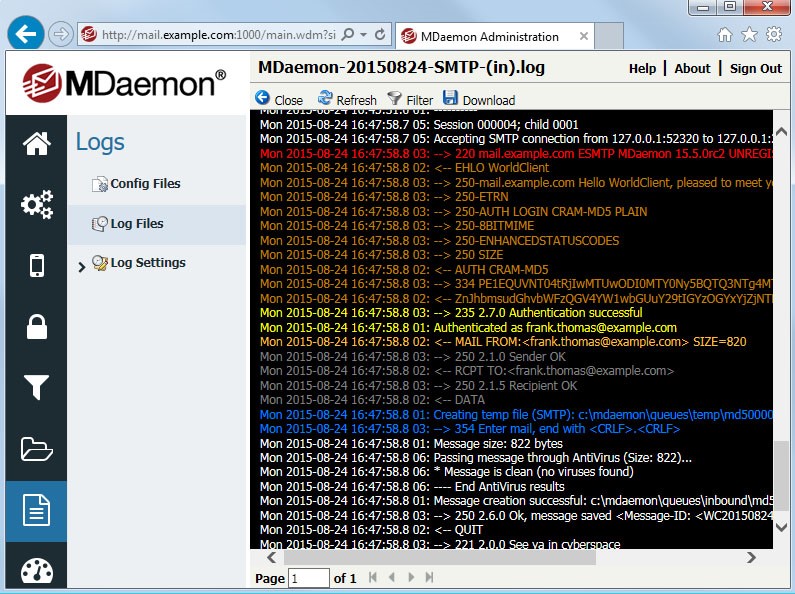Open Config Files in Logs menu
The width and height of the screenshot is (795, 594).
[x=136, y=183]
